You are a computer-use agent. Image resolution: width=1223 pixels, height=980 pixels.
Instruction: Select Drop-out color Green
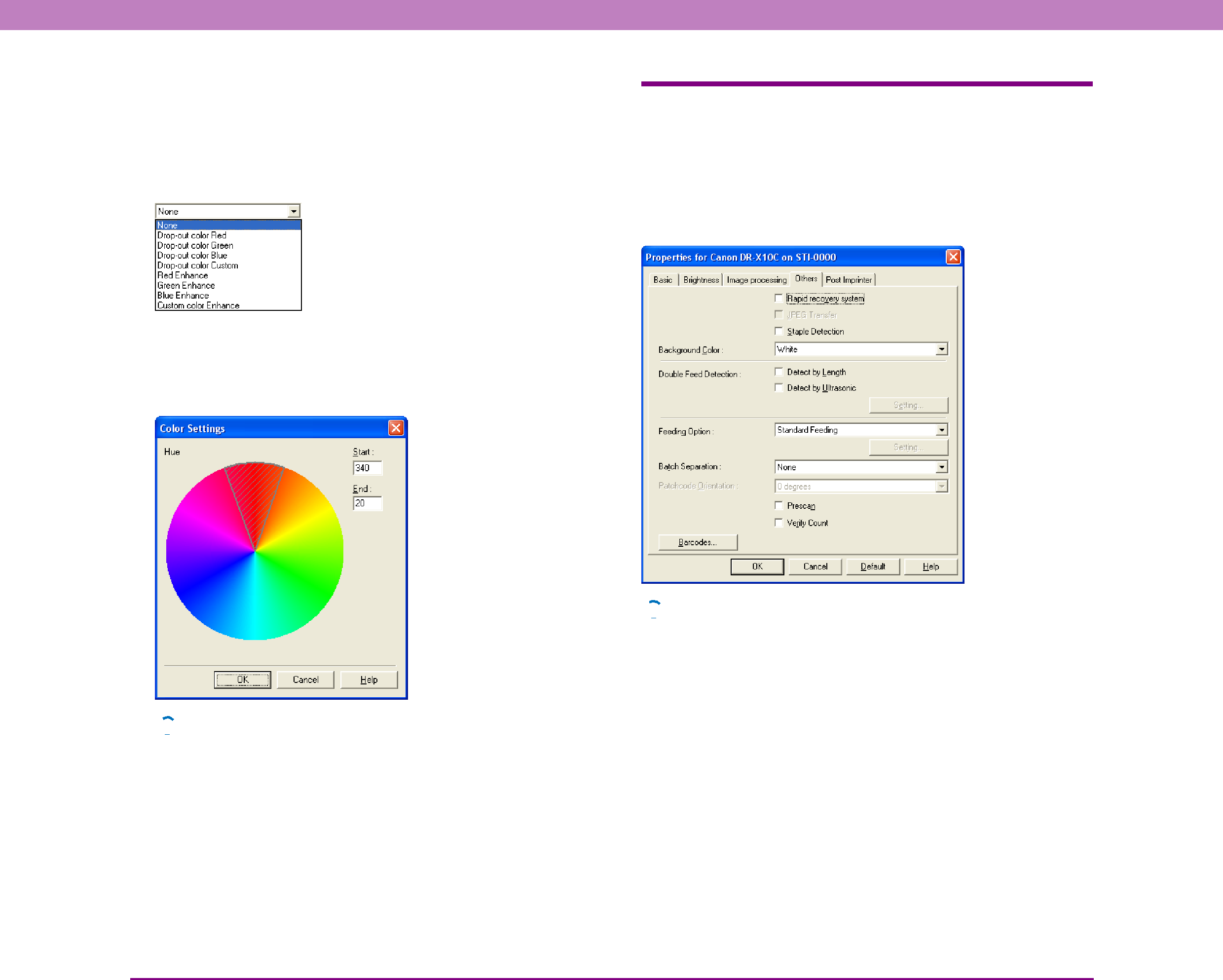click(x=228, y=245)
